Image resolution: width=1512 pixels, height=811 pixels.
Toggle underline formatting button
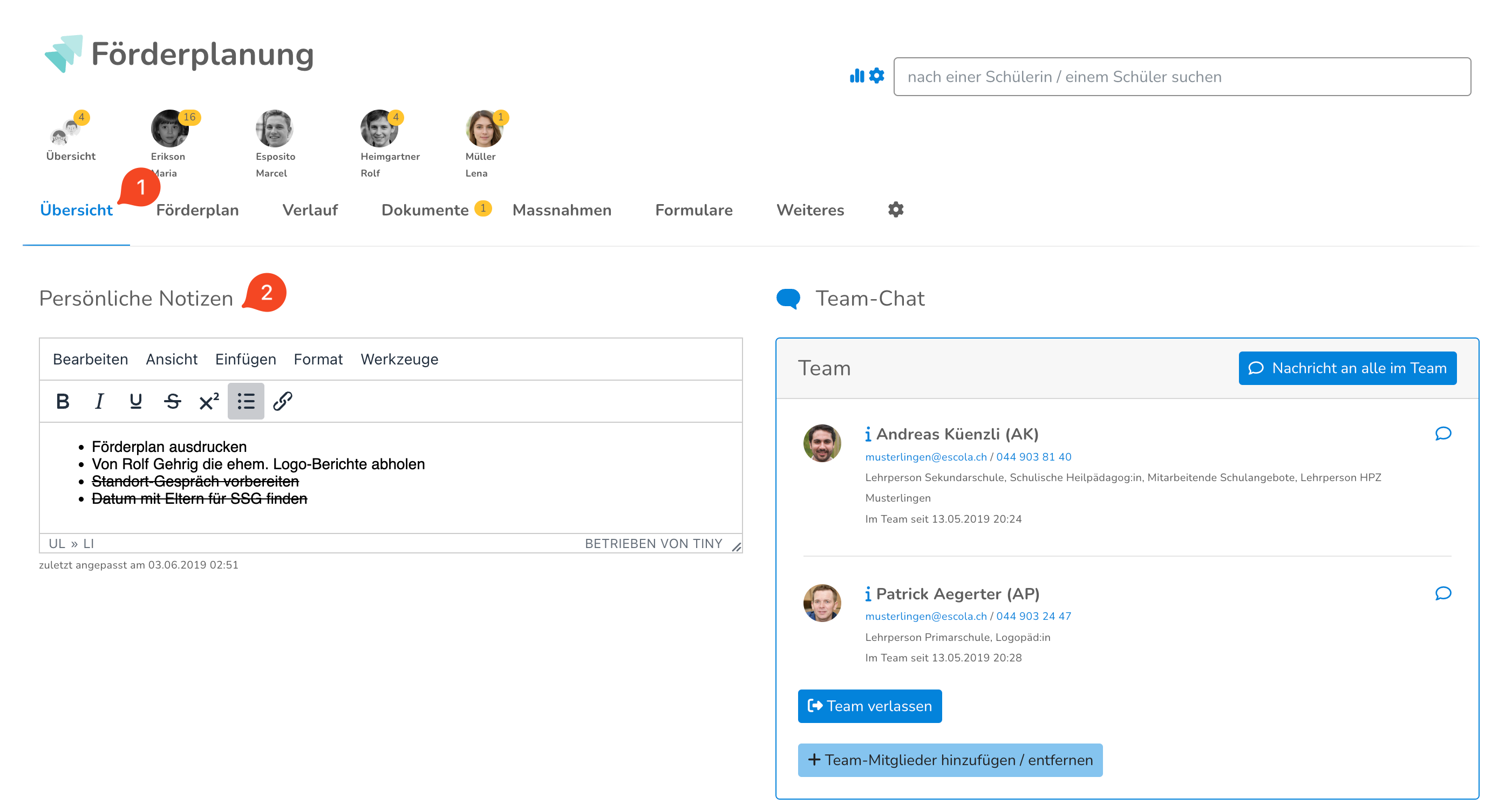(135, 401)
